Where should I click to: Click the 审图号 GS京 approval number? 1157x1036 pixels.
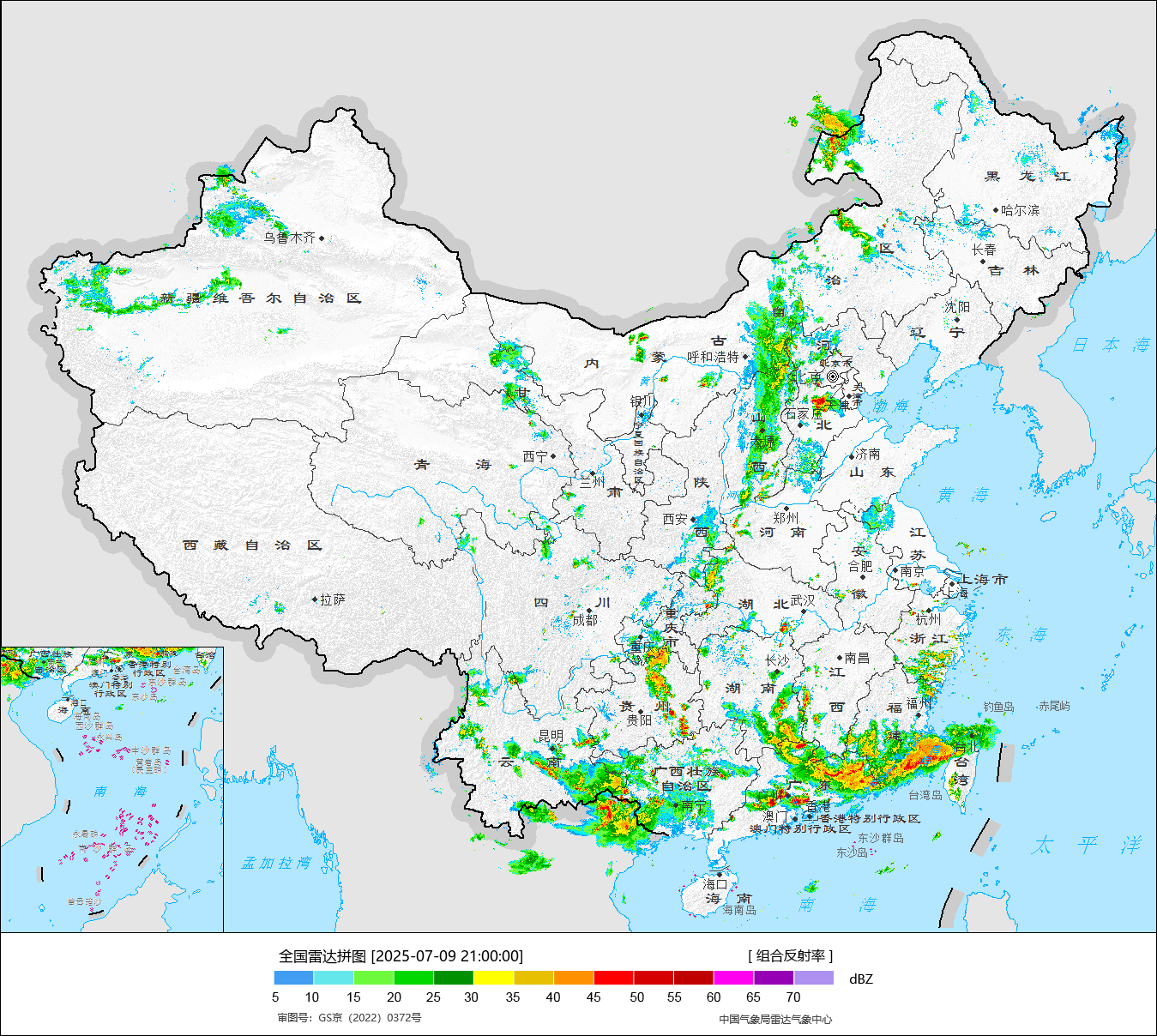point(349,1018)
